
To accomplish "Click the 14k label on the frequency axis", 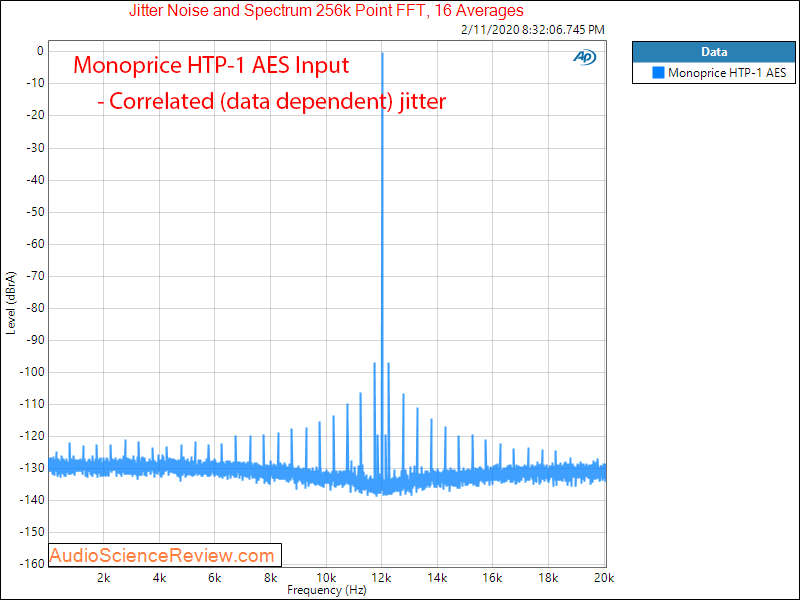I will (x=437, y=578).
